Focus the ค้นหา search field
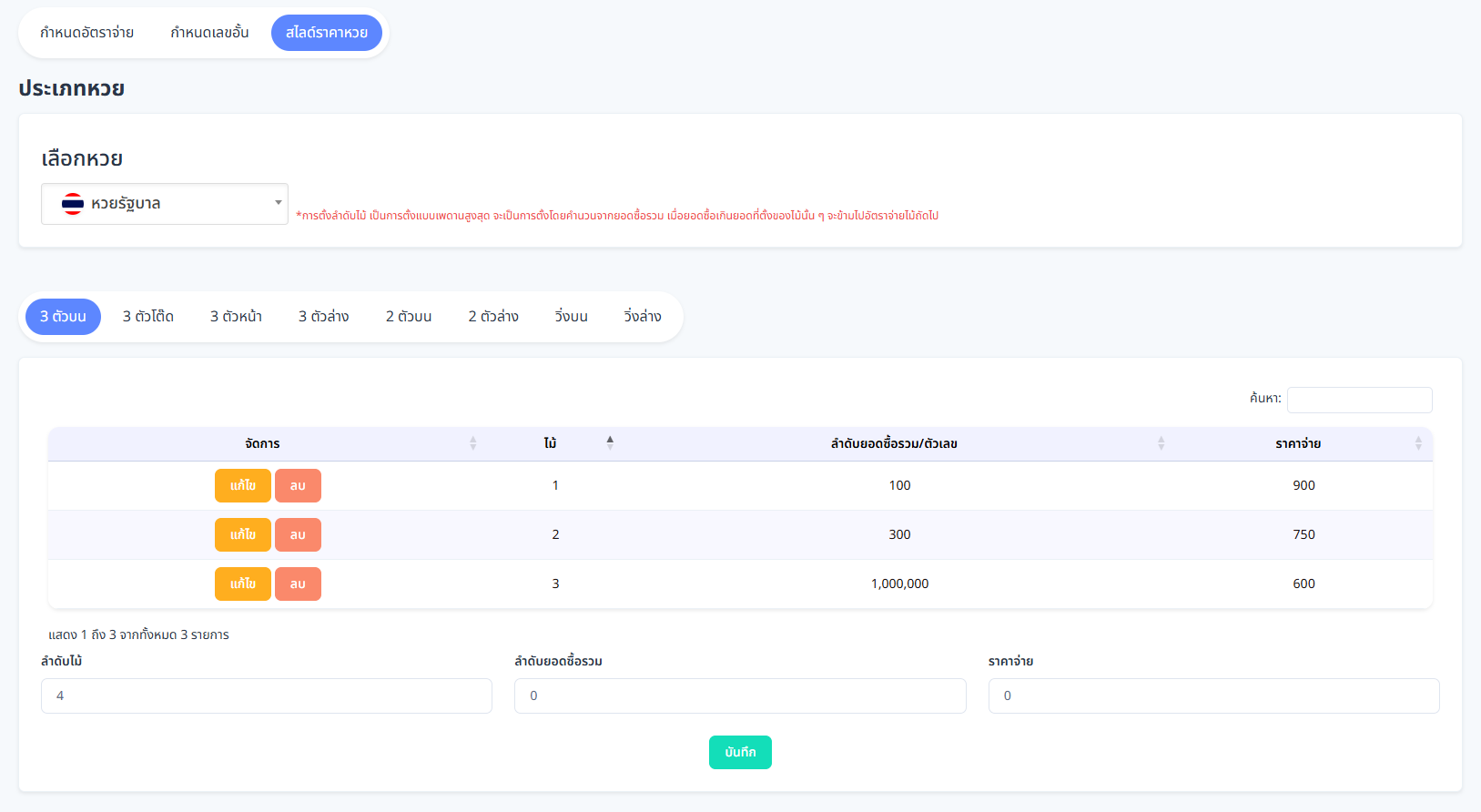1481x812 pixels. [1359, 400]
